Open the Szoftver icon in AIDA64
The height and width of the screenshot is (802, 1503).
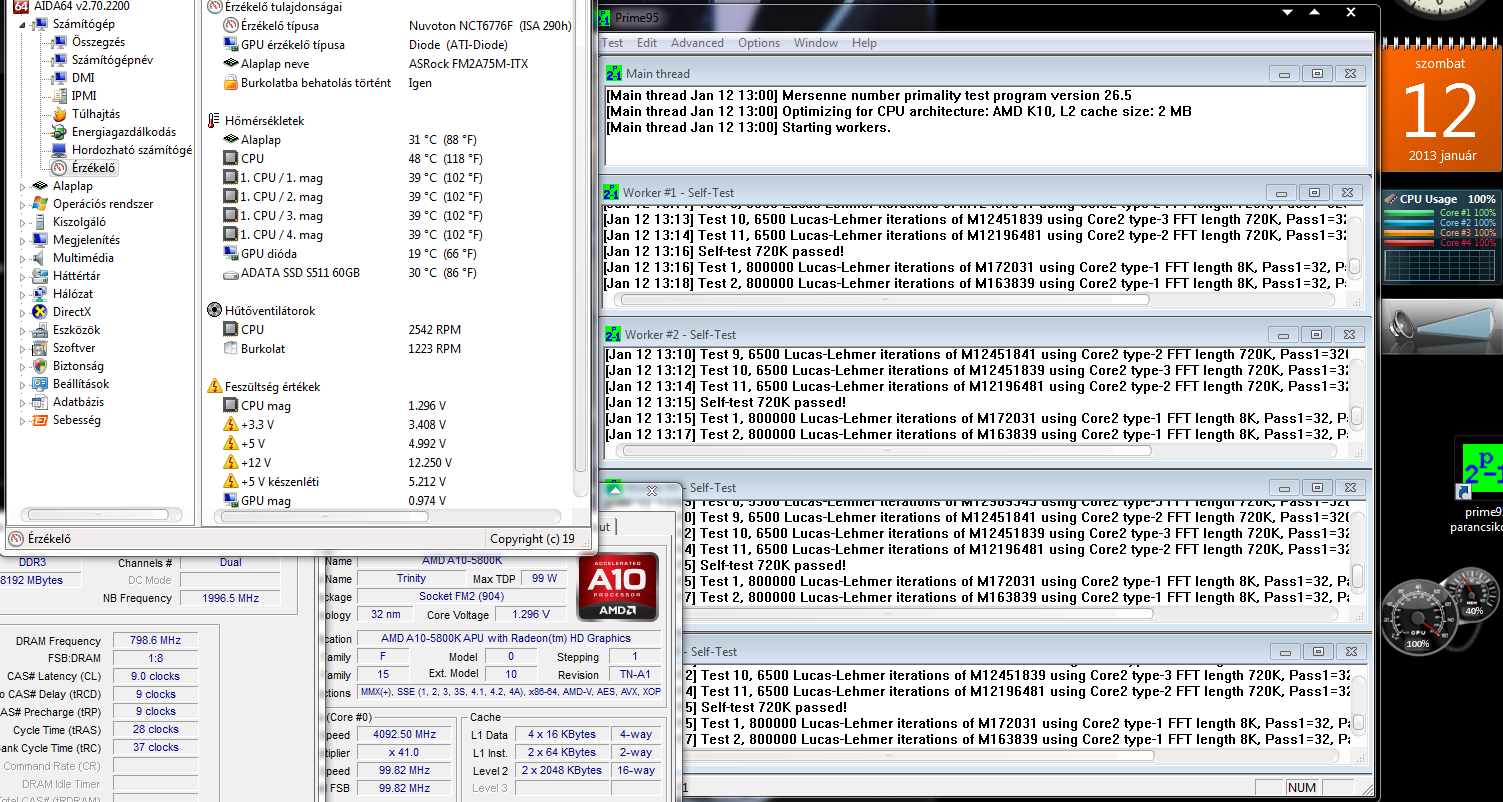point(40,348)
